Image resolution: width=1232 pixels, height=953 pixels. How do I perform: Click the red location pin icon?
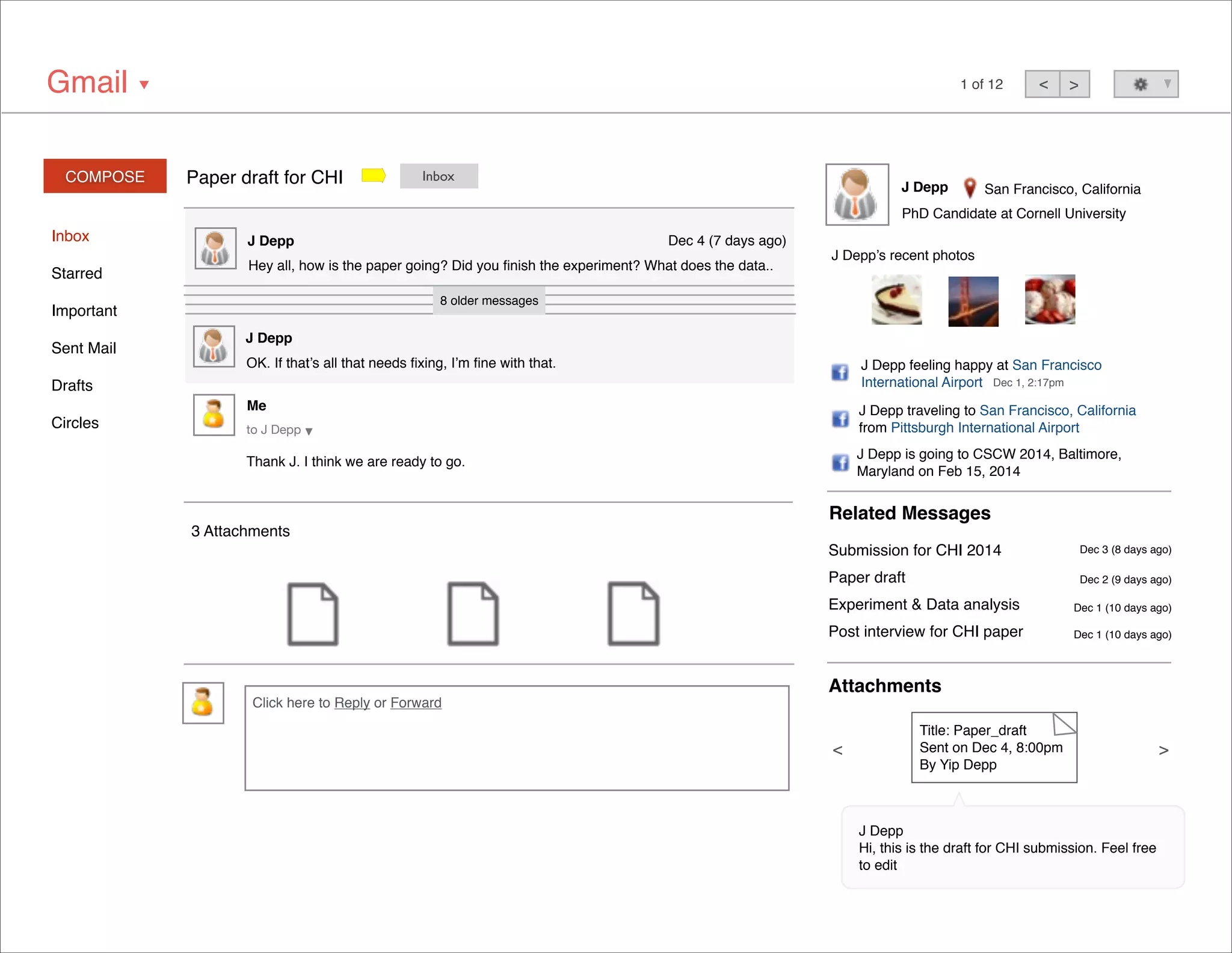click(x=969, y=188)
